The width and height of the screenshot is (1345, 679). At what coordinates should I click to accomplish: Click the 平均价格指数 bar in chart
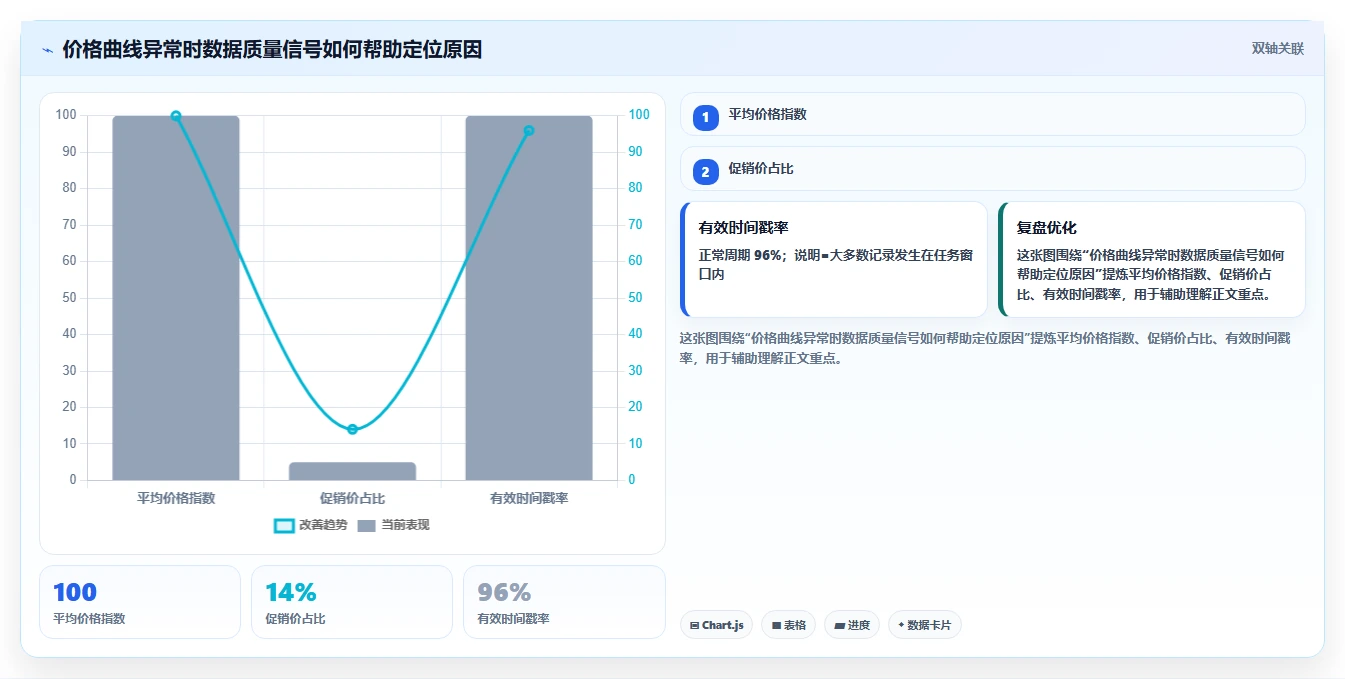pos(176,298)
